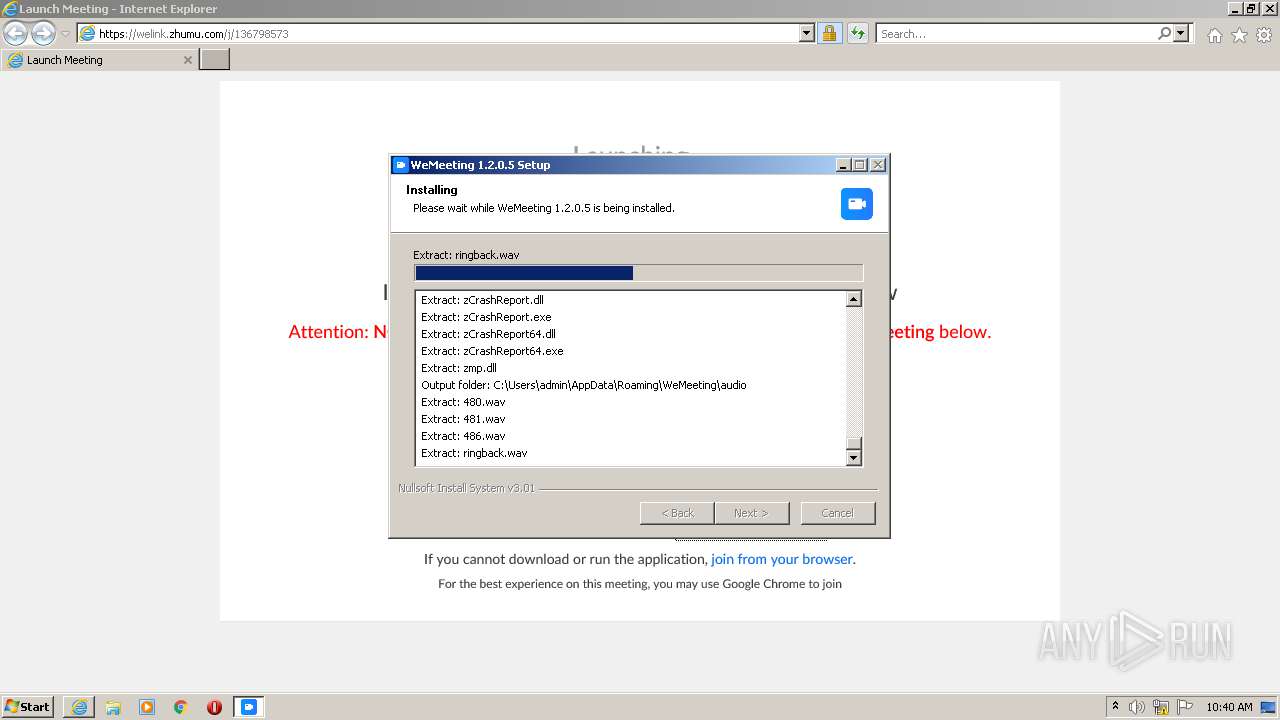Select the 'Extract: 486.wav' log line
The width and height of the screenshot is (1280, 720).
pos(463,436)
